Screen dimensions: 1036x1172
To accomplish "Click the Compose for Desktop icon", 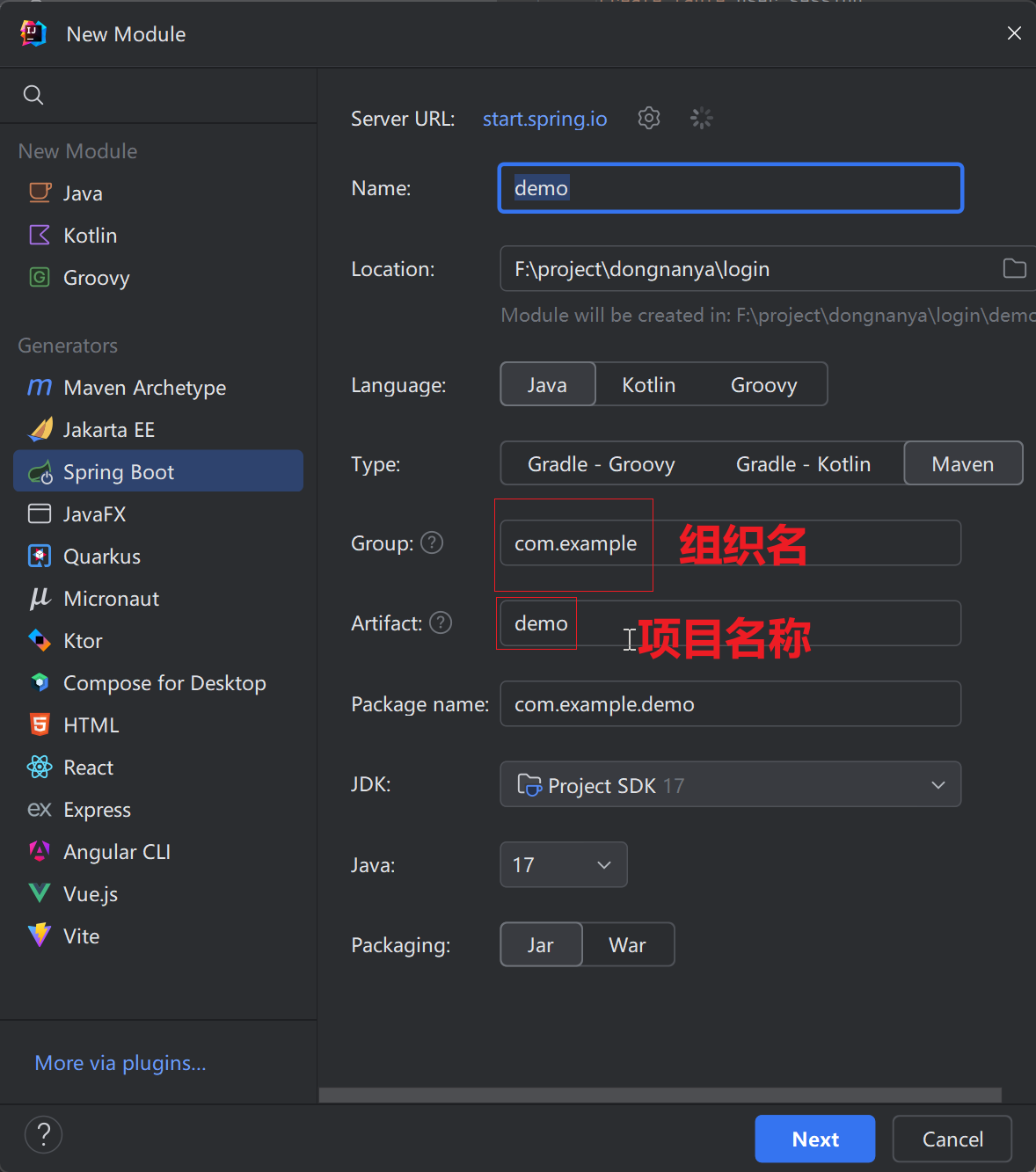I will 40,682.
